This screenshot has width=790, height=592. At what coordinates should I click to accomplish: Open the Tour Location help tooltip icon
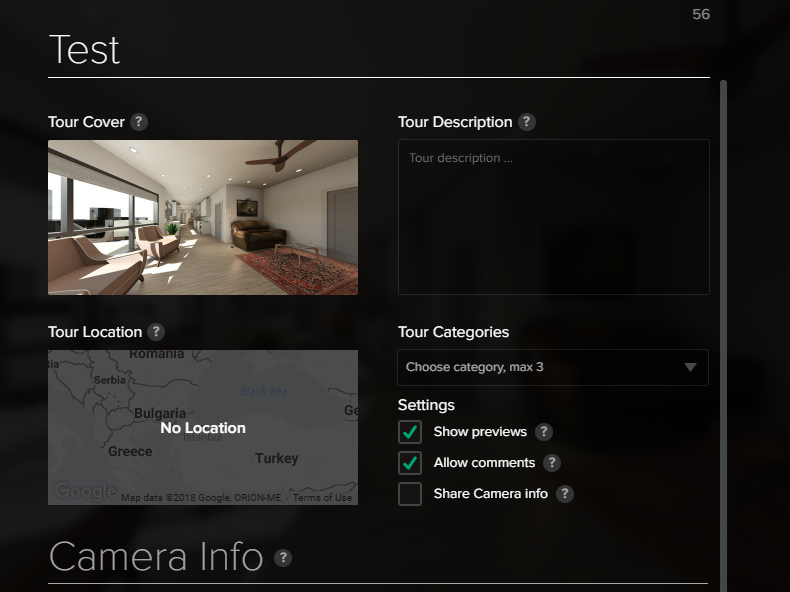[156, 332]
